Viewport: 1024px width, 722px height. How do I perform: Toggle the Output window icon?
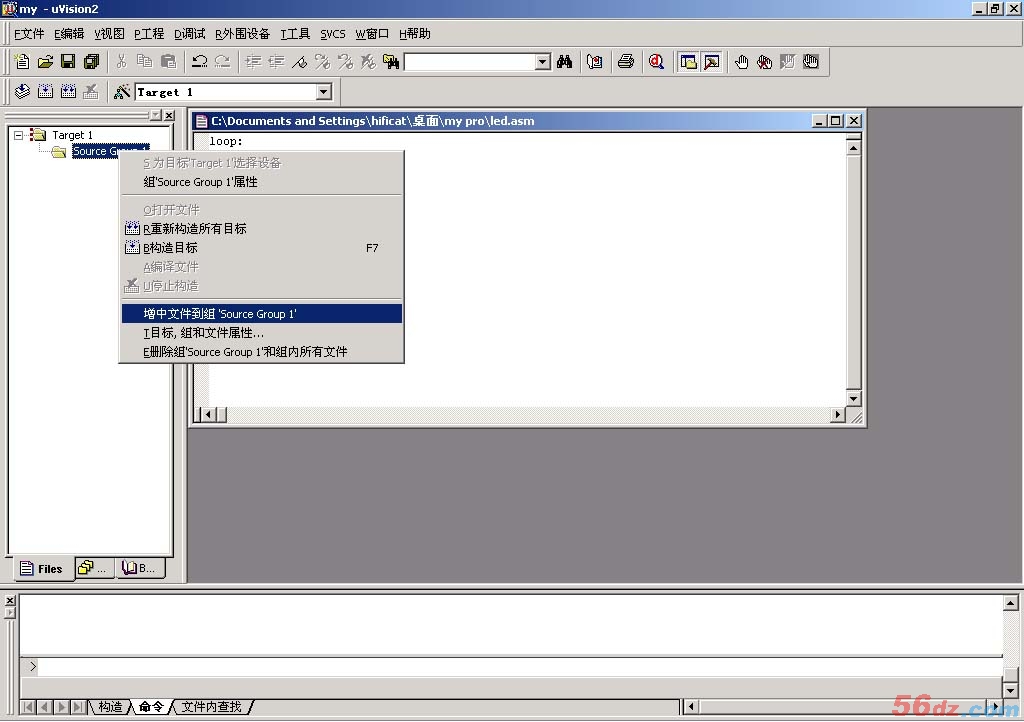pyautogui.click(x=711, y=61)
